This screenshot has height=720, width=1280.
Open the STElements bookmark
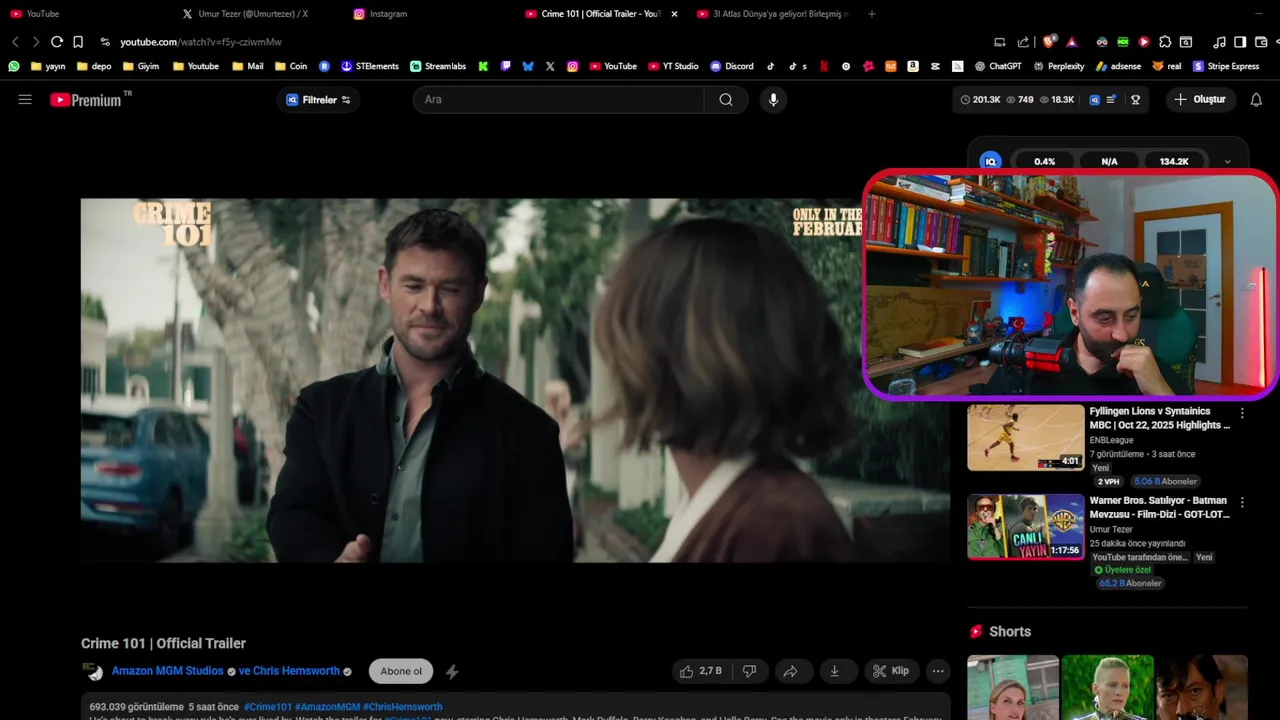tap(370, 66)
